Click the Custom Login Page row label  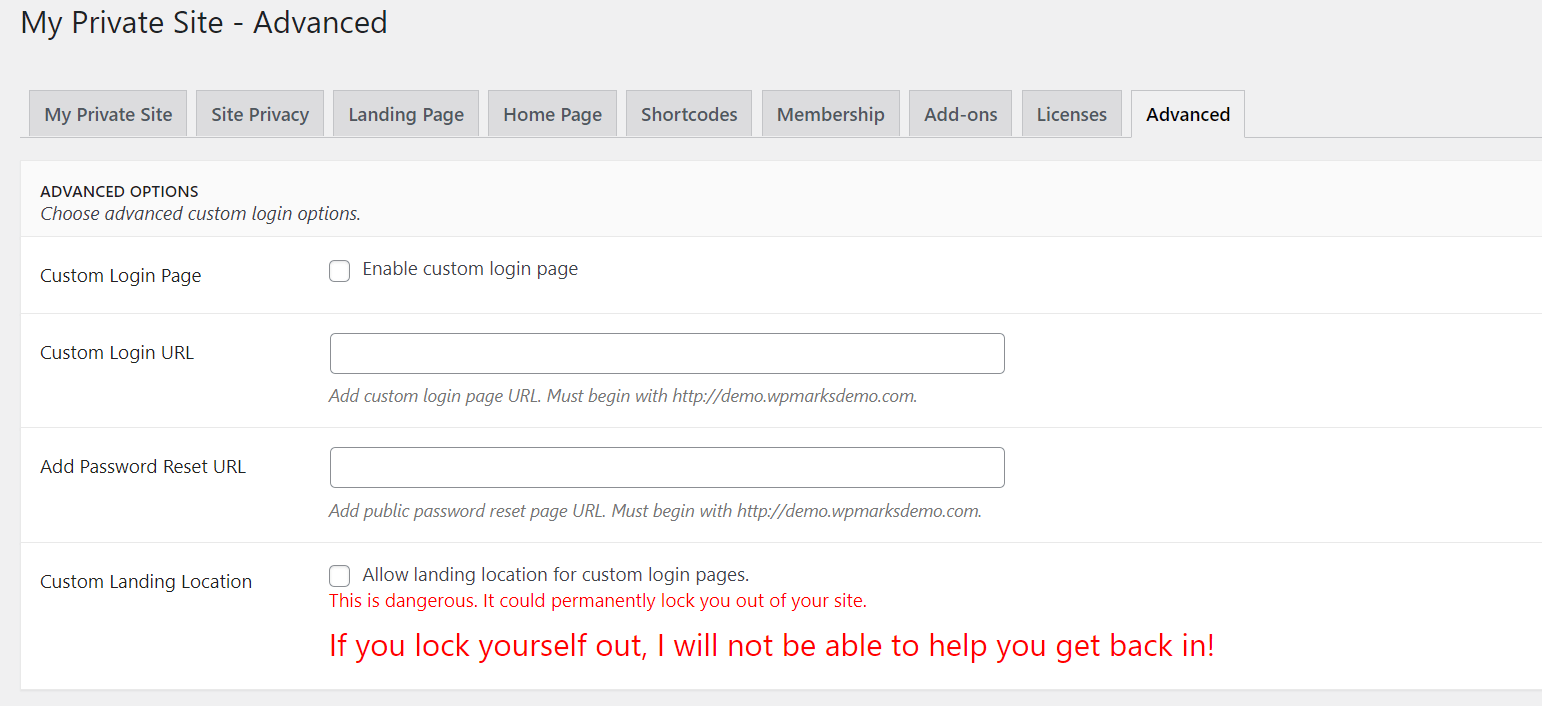click(120, 275)
